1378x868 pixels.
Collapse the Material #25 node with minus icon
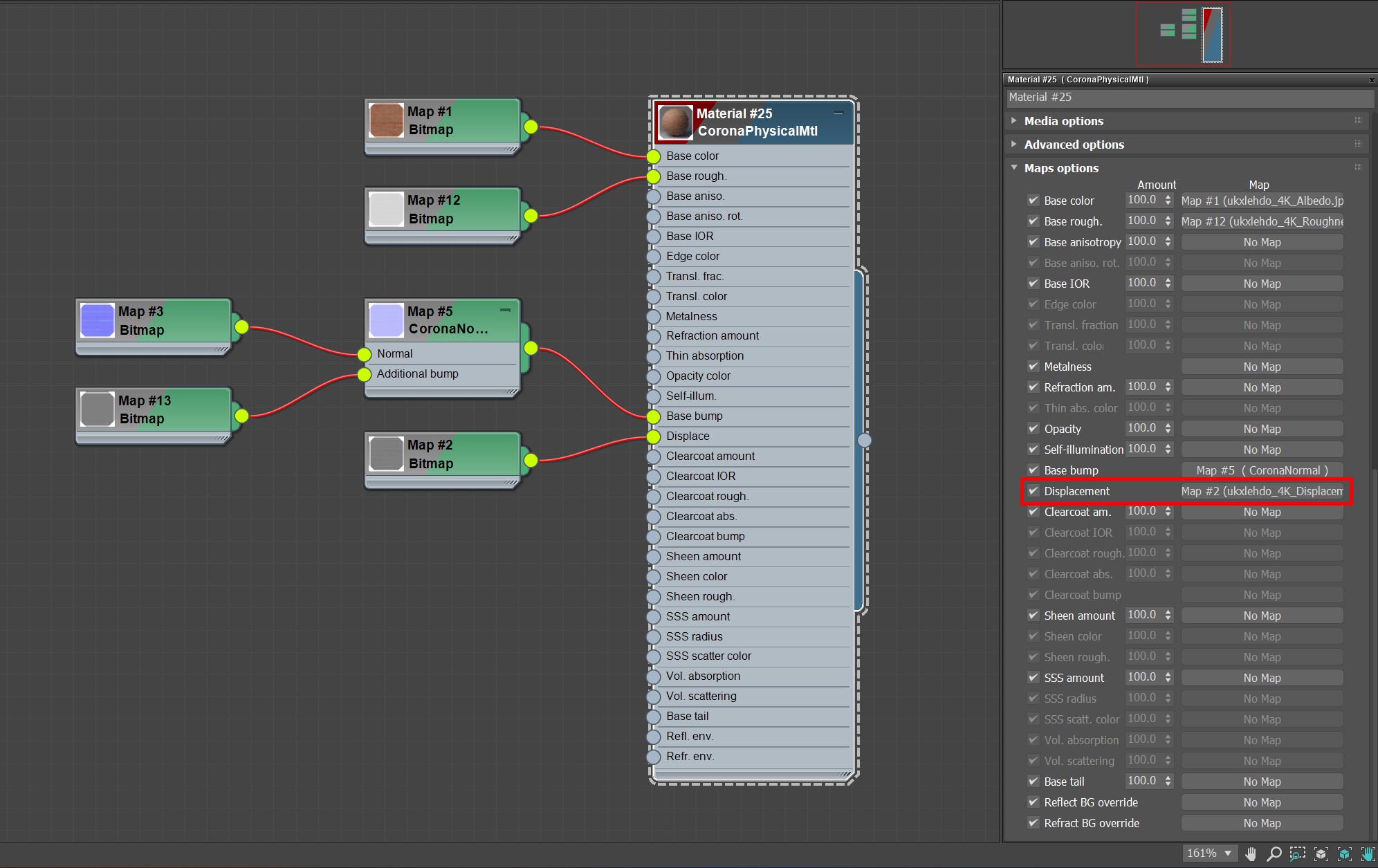[838, 113]
